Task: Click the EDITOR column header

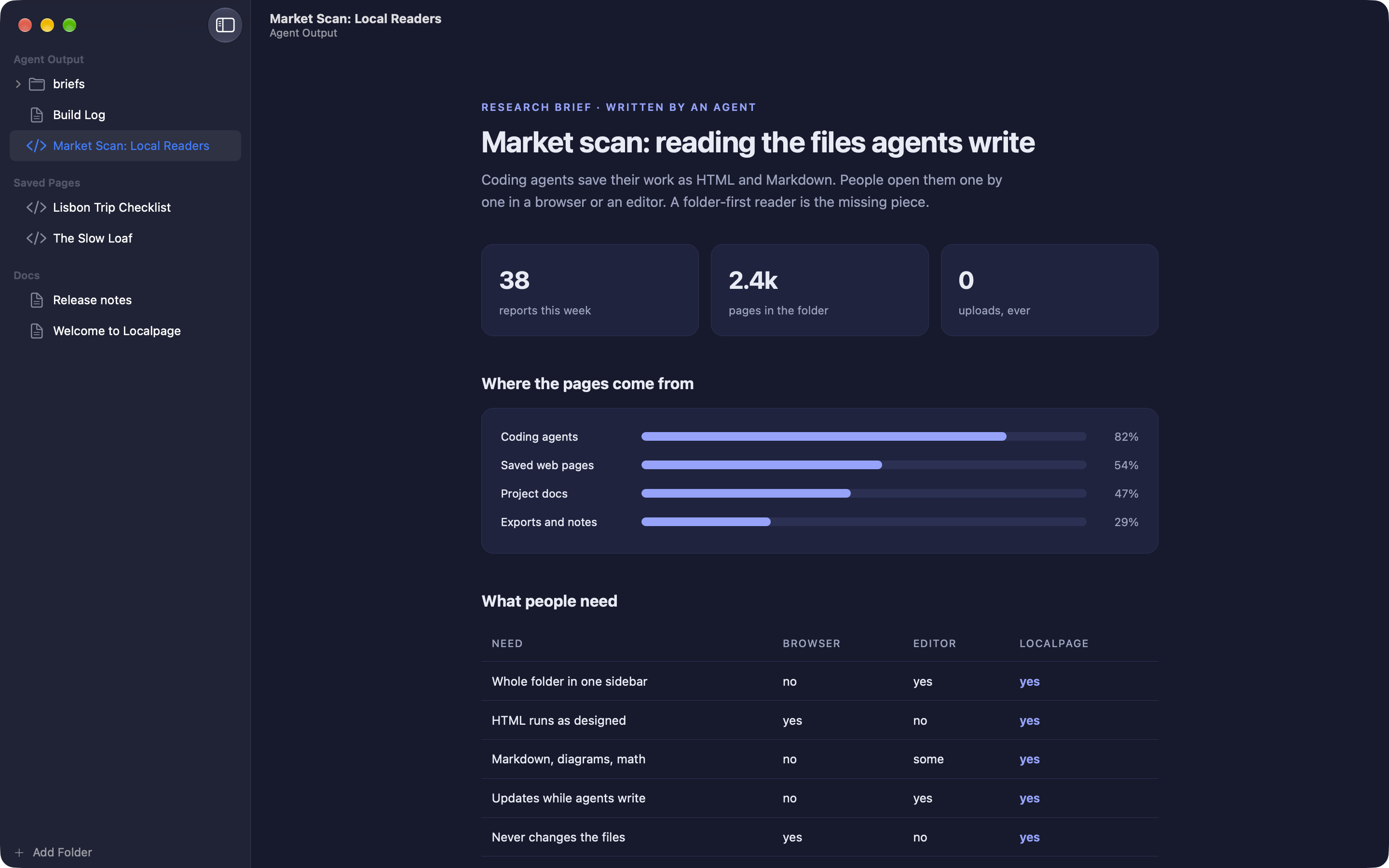Action: (x=934, y=644)
